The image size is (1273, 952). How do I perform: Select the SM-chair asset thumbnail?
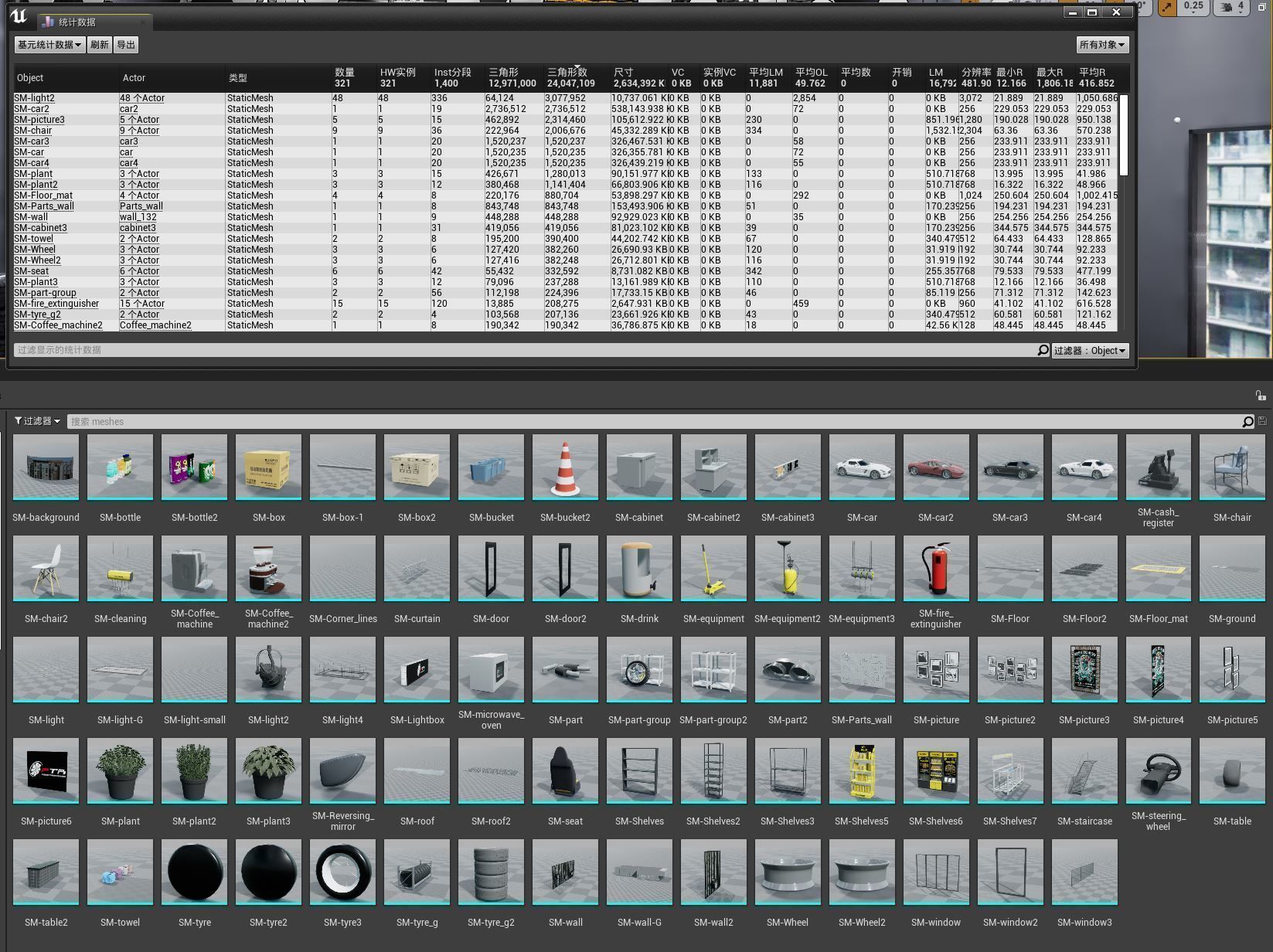coord(1233,467)
